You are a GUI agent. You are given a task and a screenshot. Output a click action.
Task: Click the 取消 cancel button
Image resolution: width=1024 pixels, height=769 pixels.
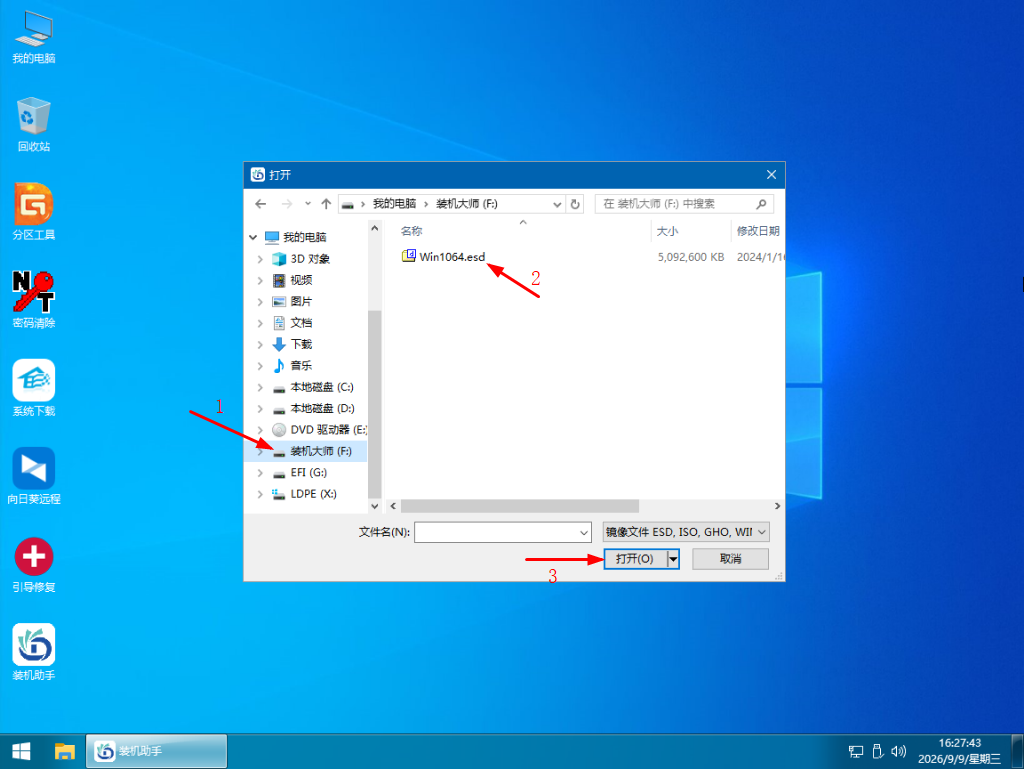tap(730, 559)
